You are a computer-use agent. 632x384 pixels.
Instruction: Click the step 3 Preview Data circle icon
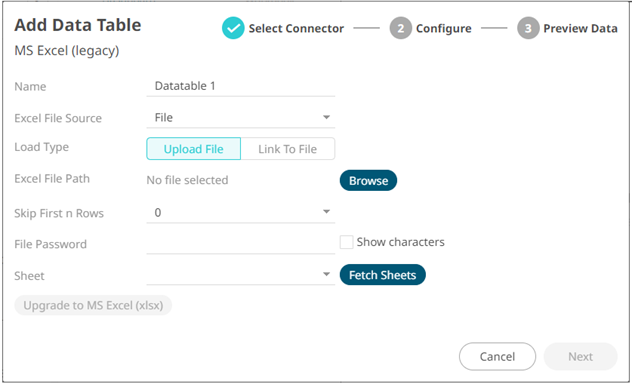coord(528,28)
